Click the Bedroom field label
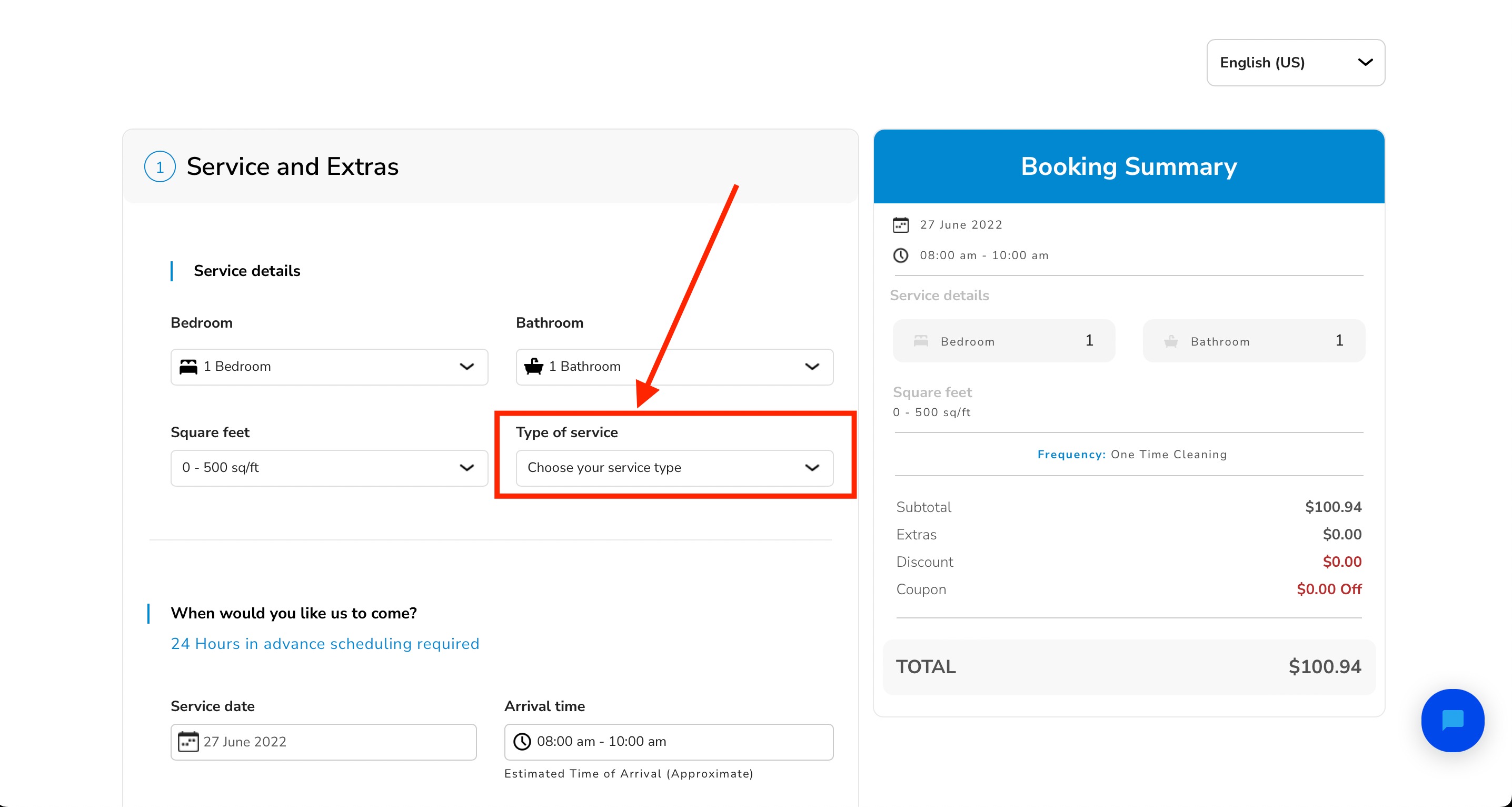Image resolution: width=1512 pixels, height=807 pixels. [x=201, y=322]
